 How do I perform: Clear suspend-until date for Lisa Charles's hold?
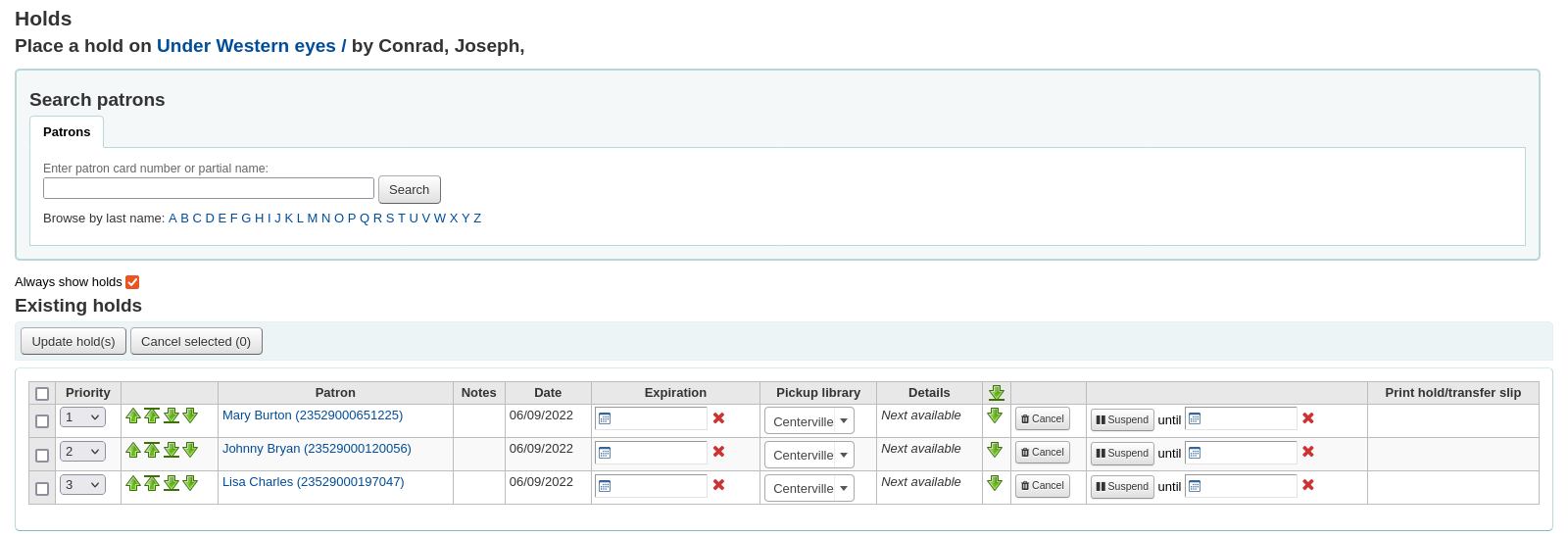(1307, 485)
